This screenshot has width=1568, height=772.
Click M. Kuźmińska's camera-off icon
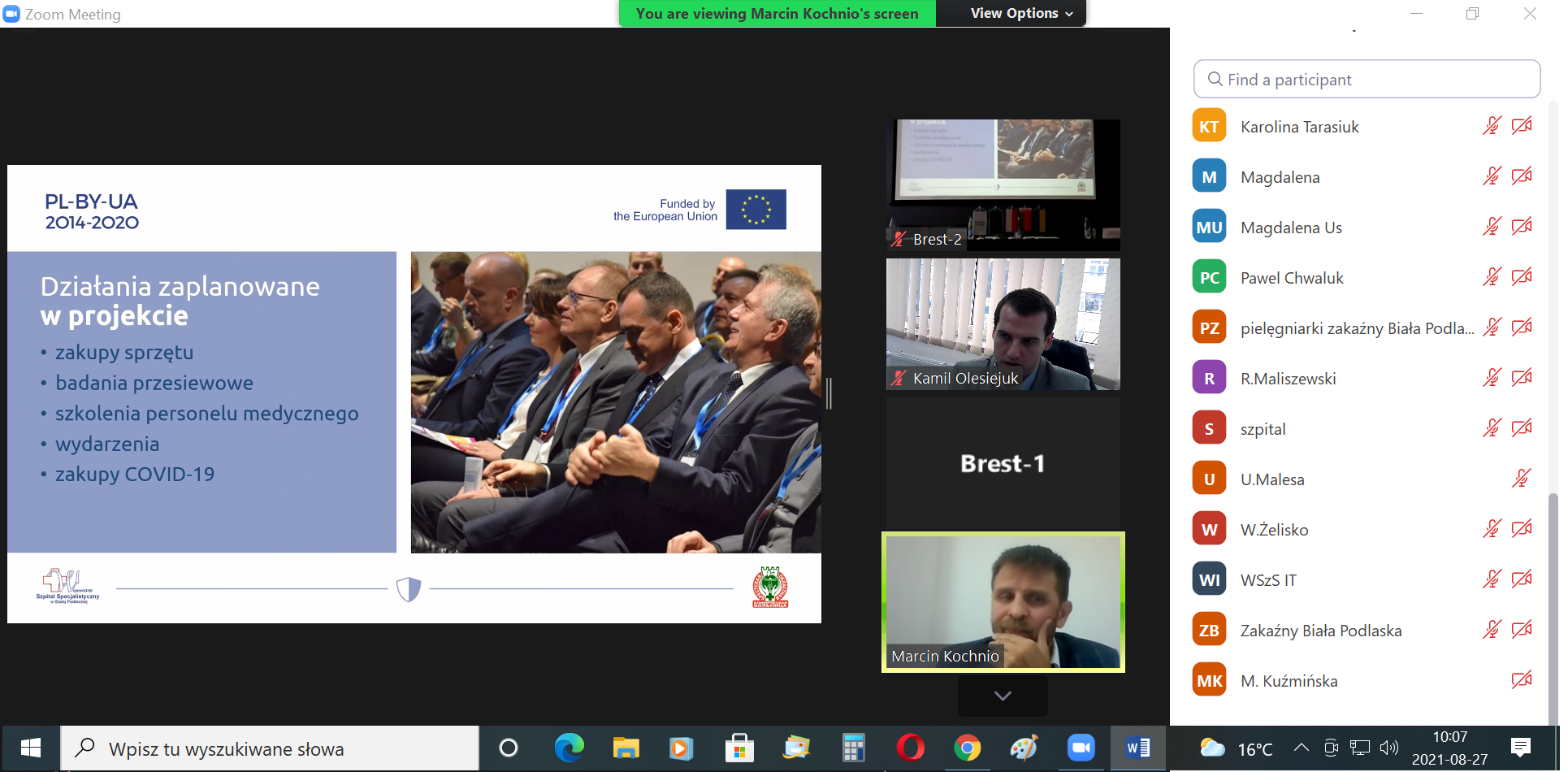tap(1522, 680)
